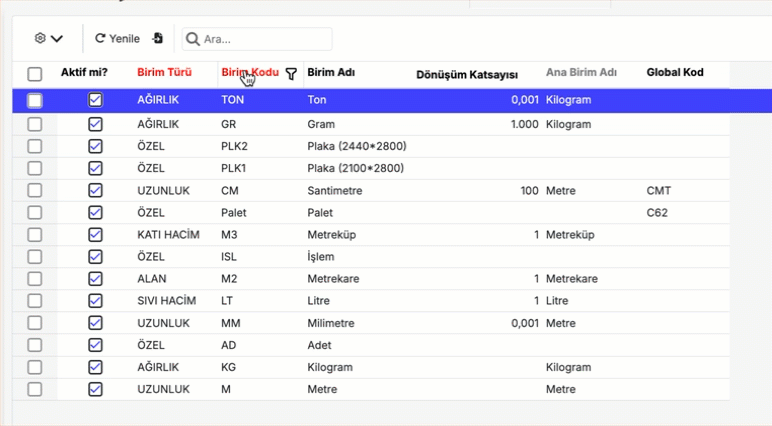Click the Dönüşüm Katsayısı column header
This screenshot has width=772, height=426.
[x=467, y=74]
